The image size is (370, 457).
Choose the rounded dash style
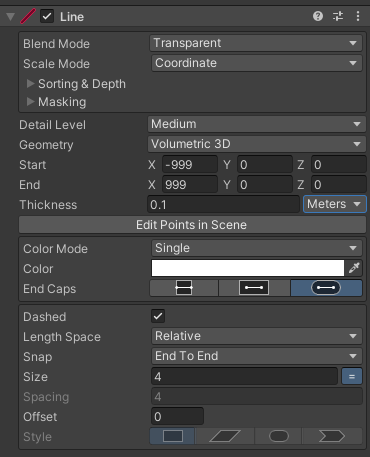[279, 436]
